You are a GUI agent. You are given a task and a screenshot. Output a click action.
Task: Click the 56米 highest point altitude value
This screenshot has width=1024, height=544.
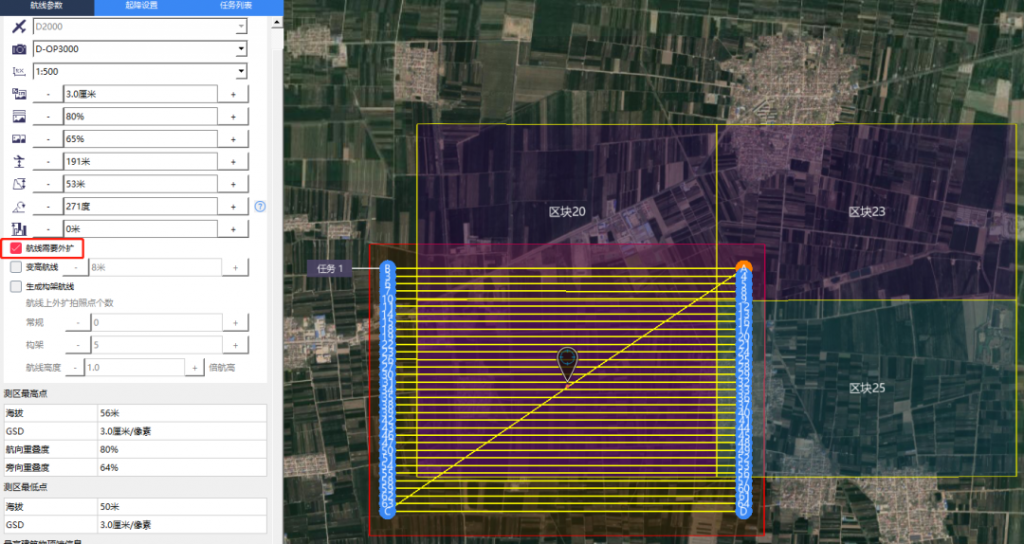click(x=110, y=413)
